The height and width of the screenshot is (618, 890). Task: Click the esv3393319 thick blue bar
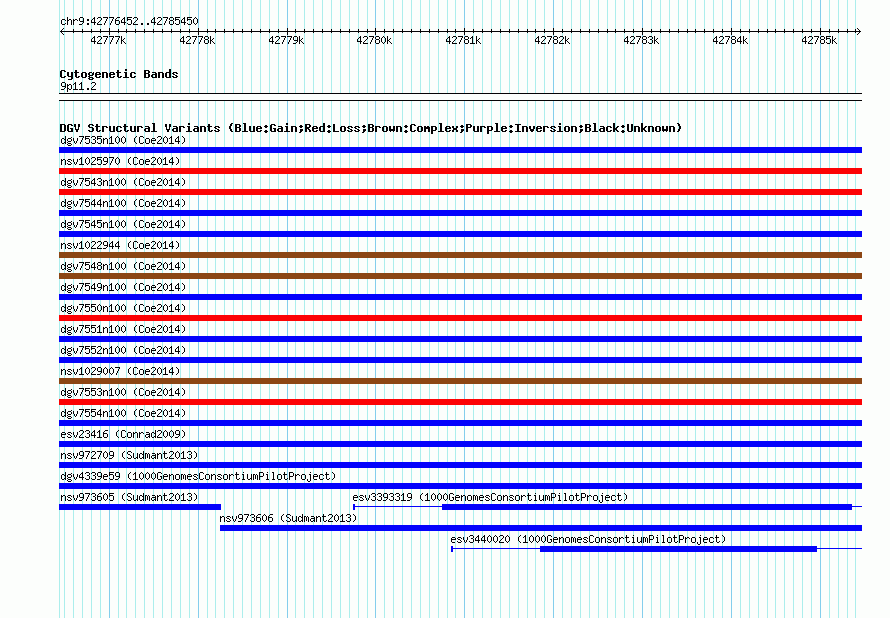[x=647, y=507]
